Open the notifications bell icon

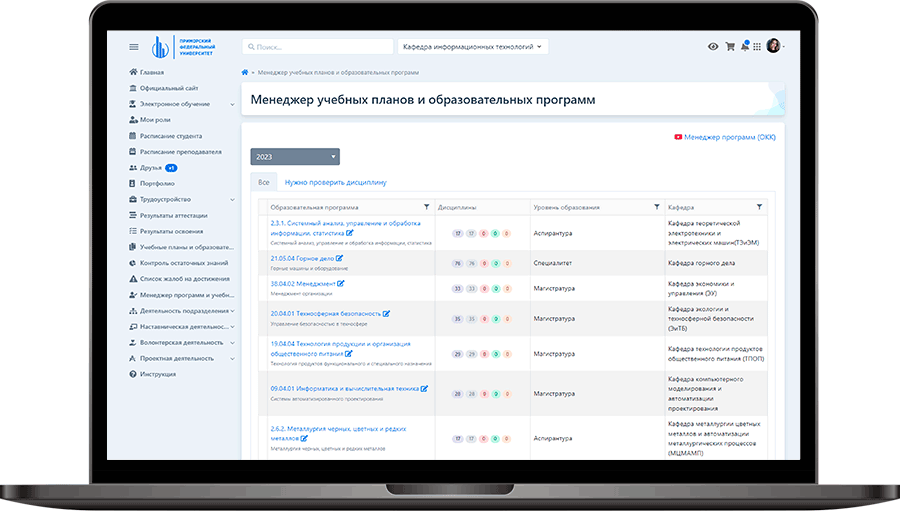coord(744,46)
